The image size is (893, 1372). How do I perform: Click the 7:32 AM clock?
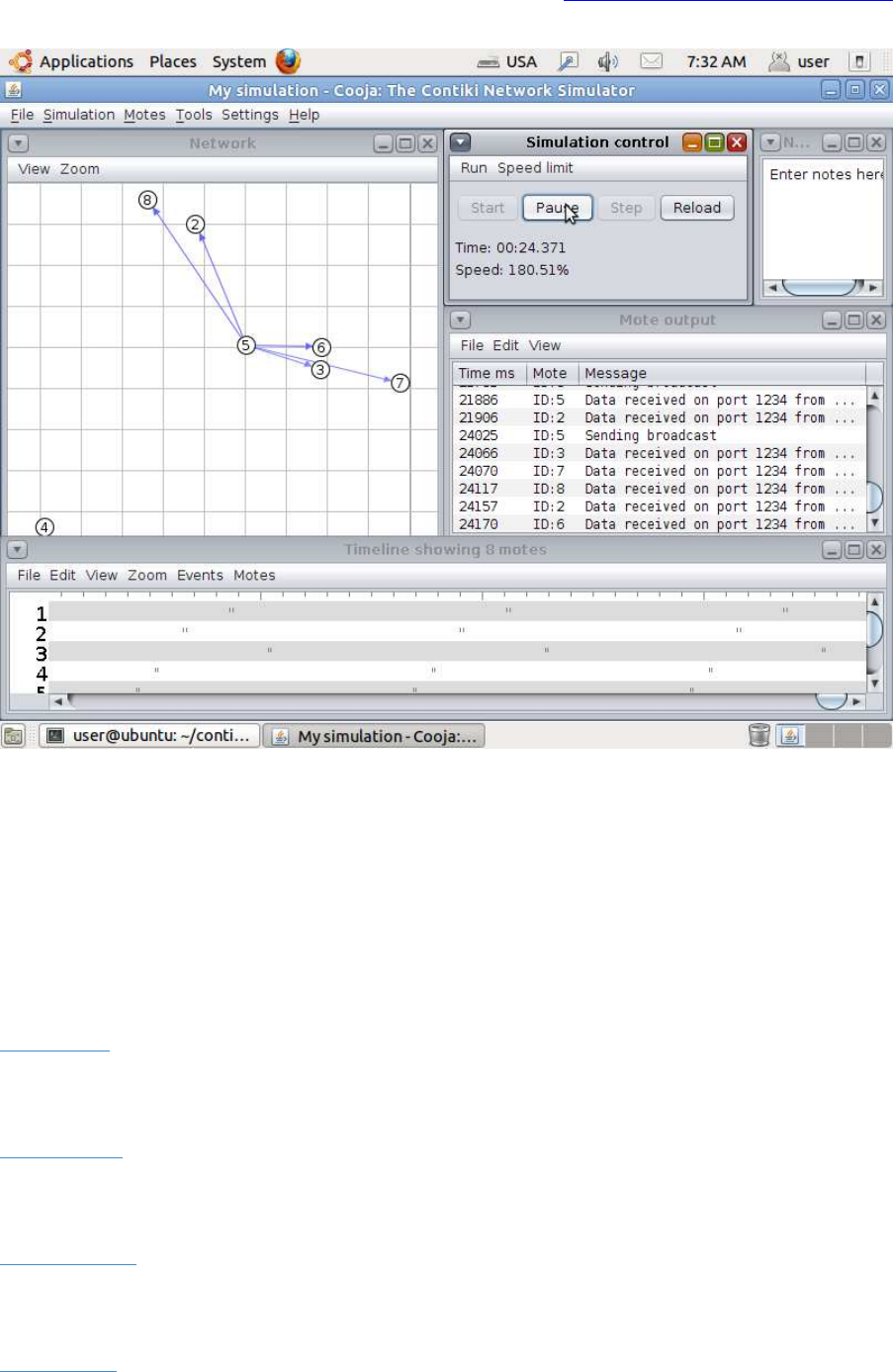pyautogui.click(x=716, y=61)
